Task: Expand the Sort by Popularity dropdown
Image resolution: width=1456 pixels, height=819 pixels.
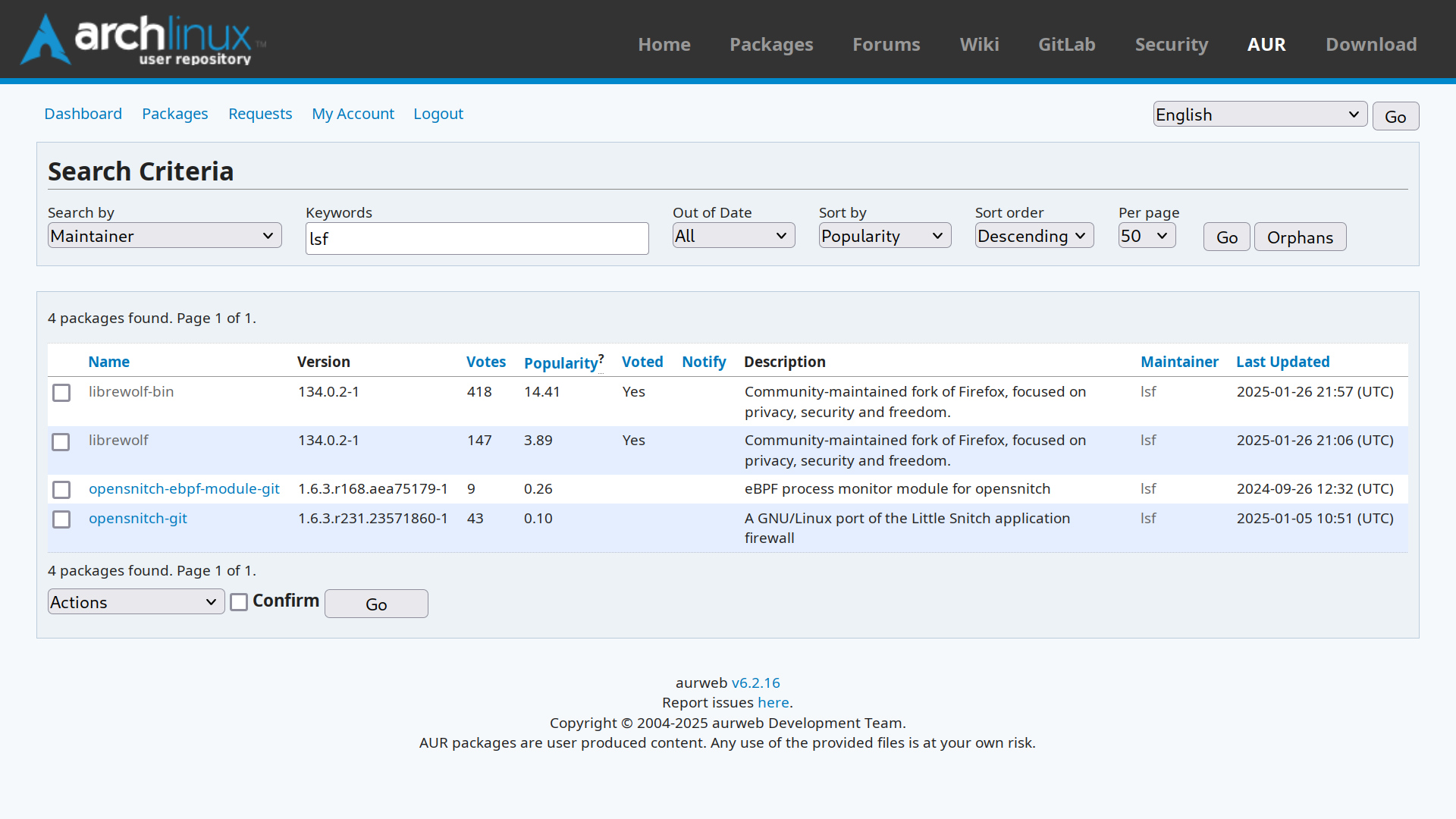Action: (885, 236)
